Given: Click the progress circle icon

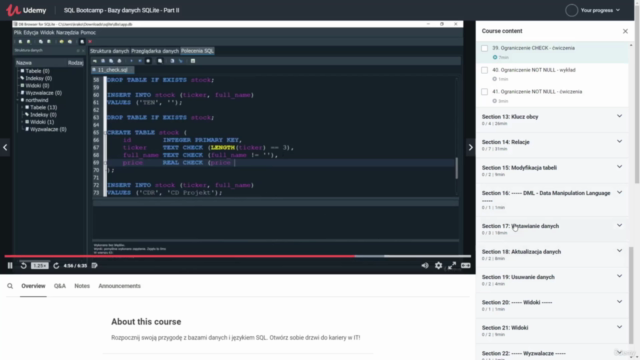Looking at the screenshot, I should [x=571, y=10].
